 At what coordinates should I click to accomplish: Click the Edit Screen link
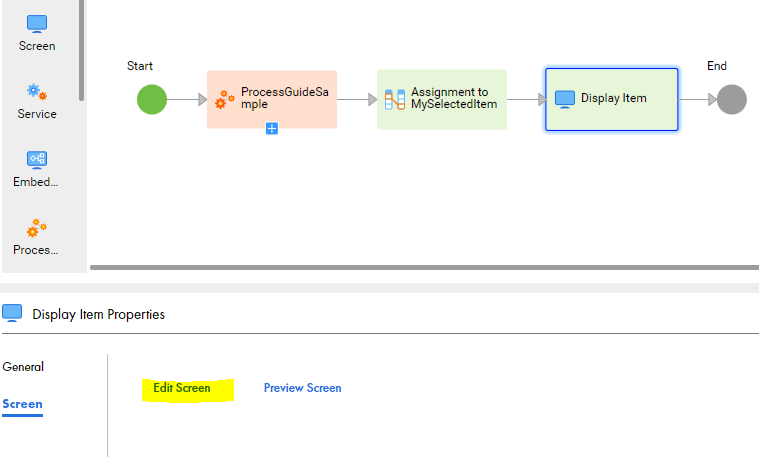pos(182,388)
